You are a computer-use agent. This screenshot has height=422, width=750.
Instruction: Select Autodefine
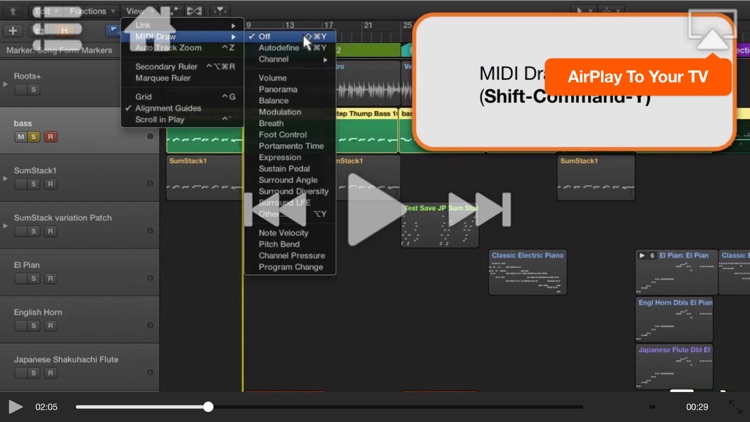(x=290, y=48)
